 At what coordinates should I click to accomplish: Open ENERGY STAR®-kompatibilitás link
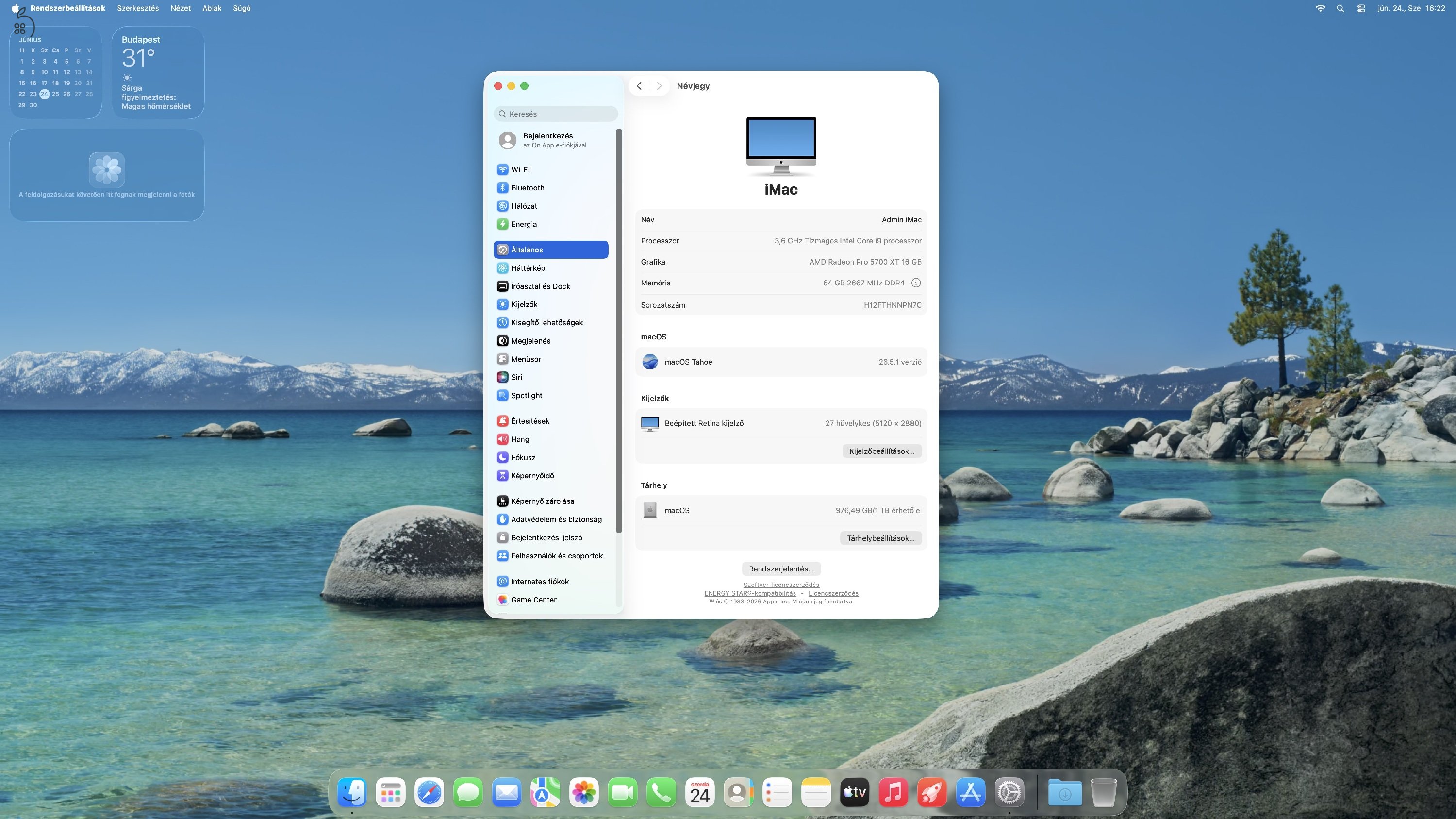point(750,593)
